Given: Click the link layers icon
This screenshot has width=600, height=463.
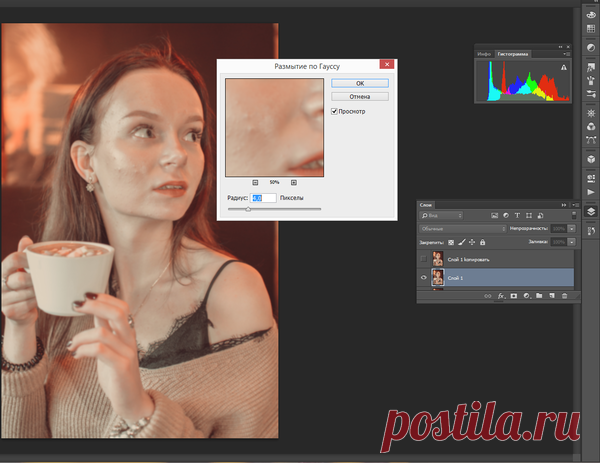Looking at the screenshot, I should [x=488, y=296].
